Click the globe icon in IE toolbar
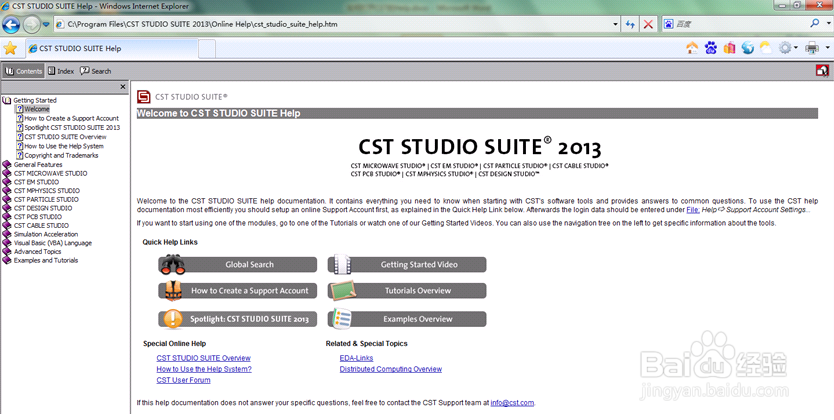This screenshot has width=834, height=420. click(748, 48)
